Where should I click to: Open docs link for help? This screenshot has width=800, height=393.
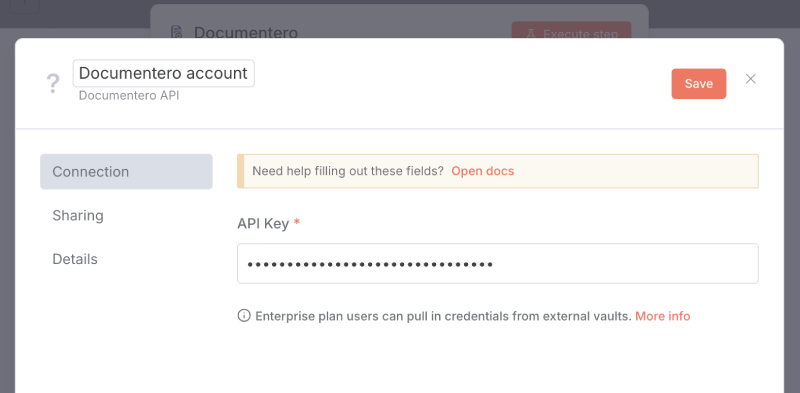point(483,171)
